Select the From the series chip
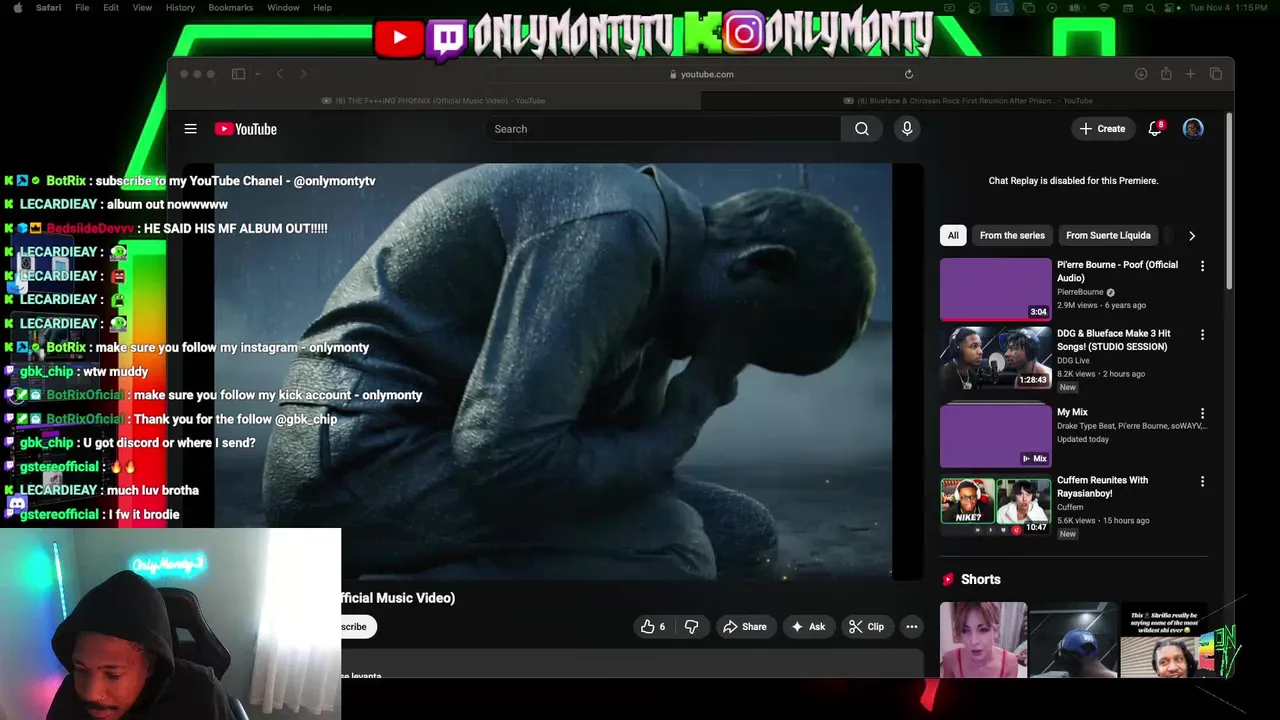The height and width of the screenshot is (720, 1280). pos(1012,235)
